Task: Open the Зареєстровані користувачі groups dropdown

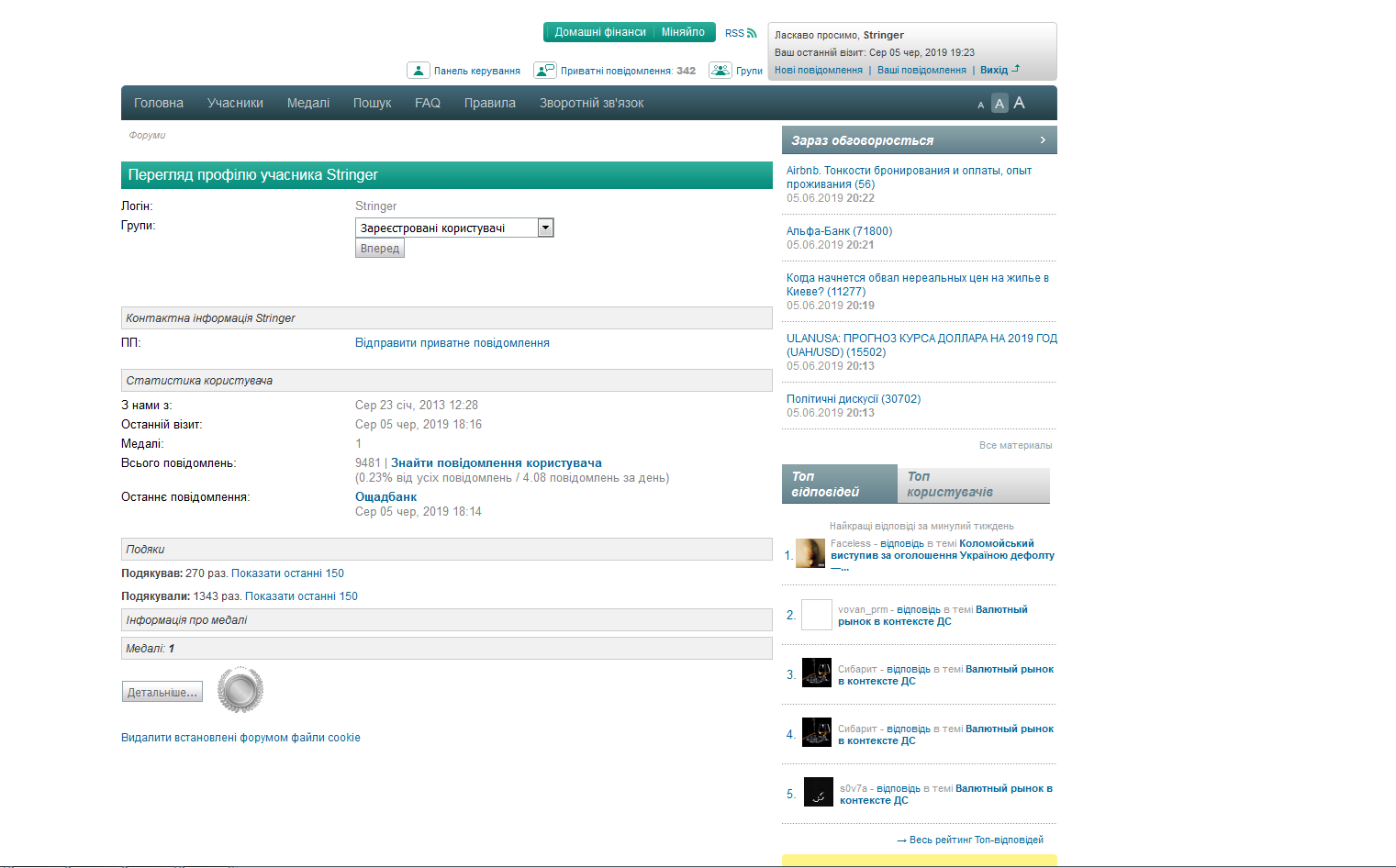Action: pyautogui.click(x=545, y=227)
